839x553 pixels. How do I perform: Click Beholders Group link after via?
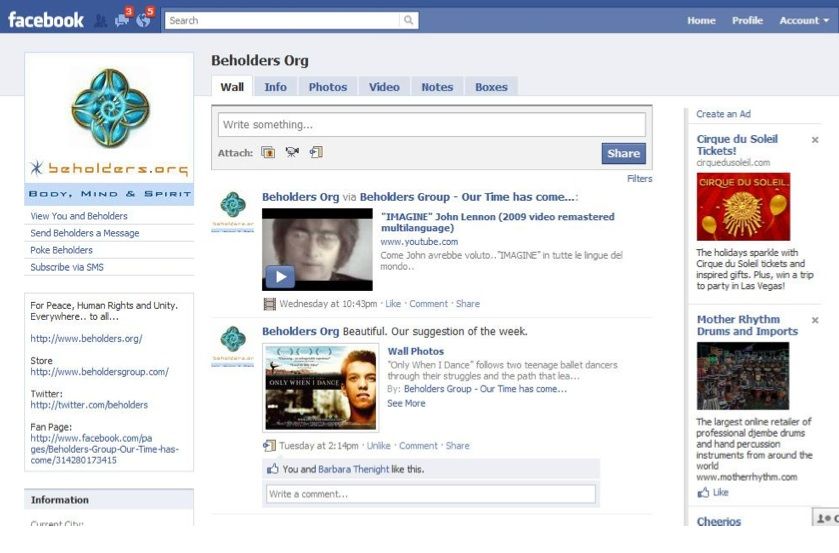pyautogui.click(x=468, y=196)
